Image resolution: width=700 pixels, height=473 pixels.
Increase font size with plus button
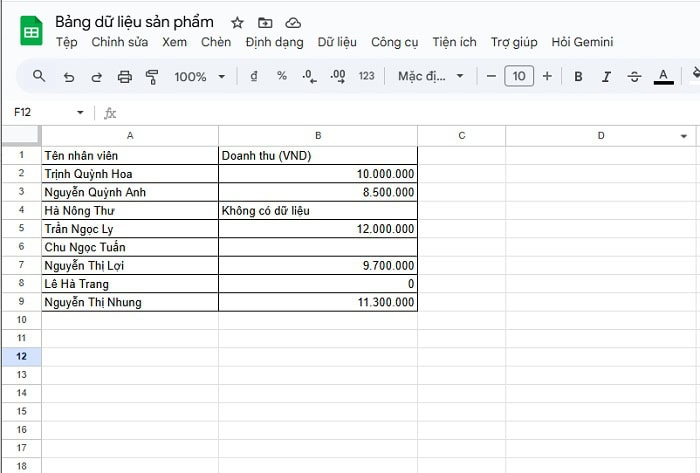547,76
